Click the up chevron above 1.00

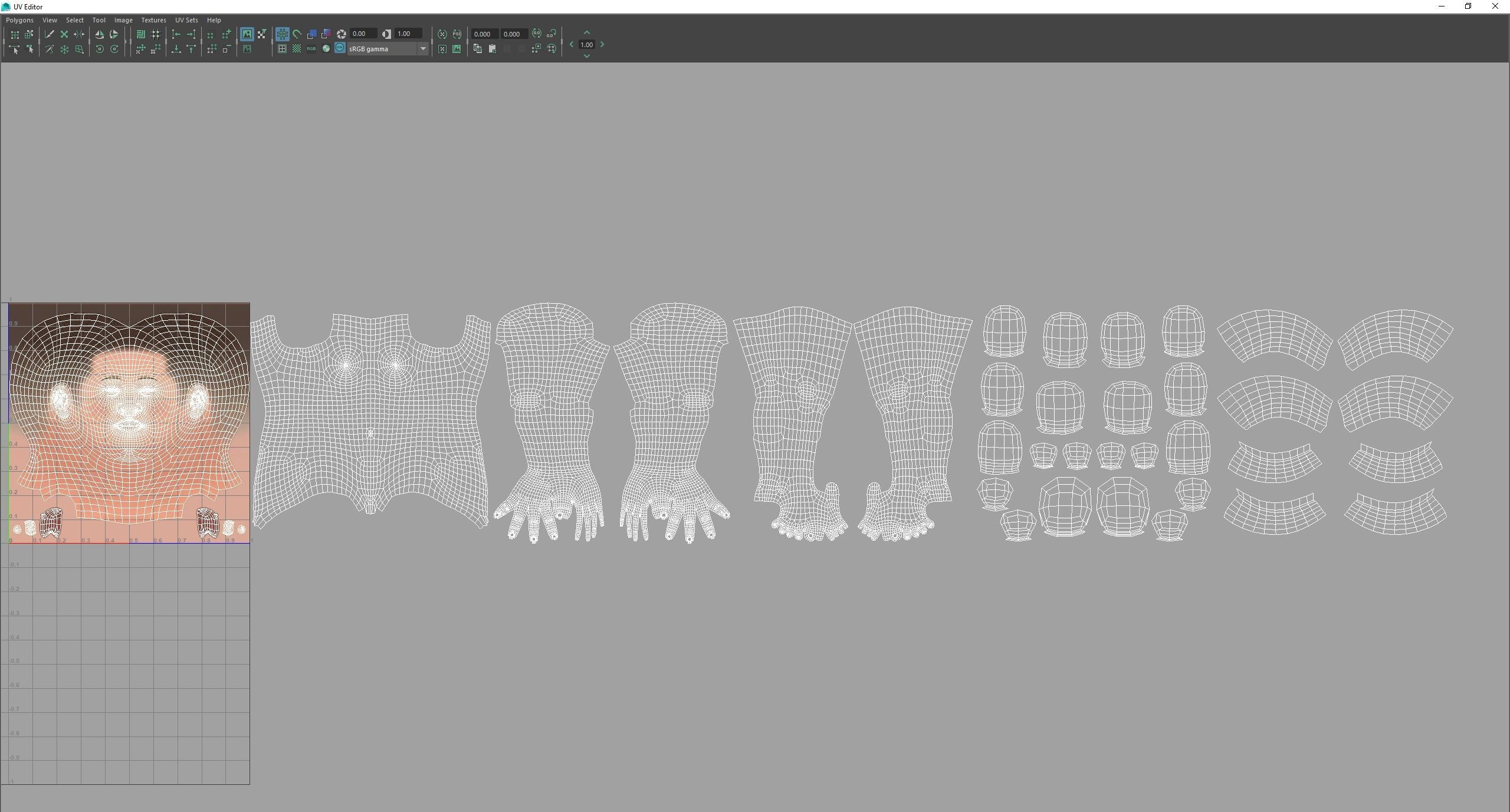[x=586, y=33]
